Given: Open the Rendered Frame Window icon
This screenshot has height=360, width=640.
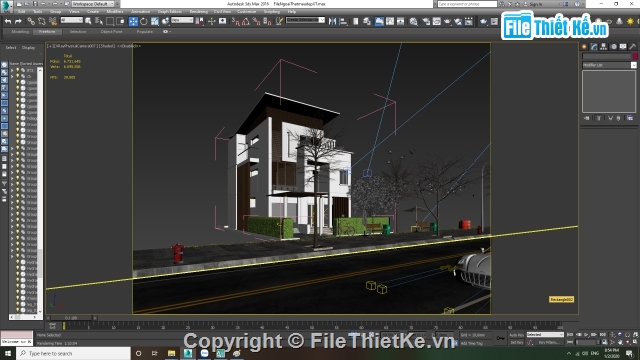Looking at the screenshot, I should pyautogui.click(x=436, y=21).
